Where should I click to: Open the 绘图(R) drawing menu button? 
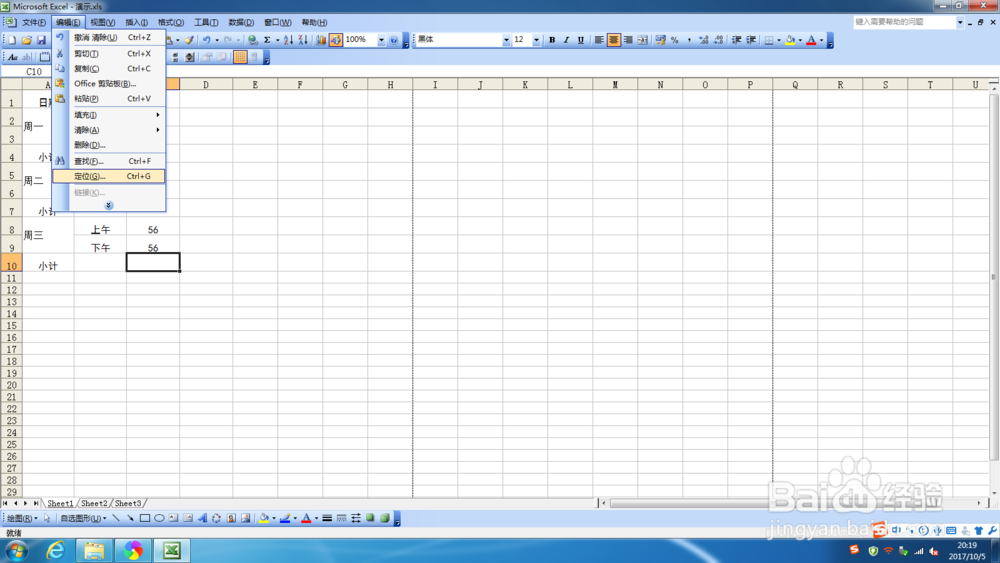pos(22,518)
